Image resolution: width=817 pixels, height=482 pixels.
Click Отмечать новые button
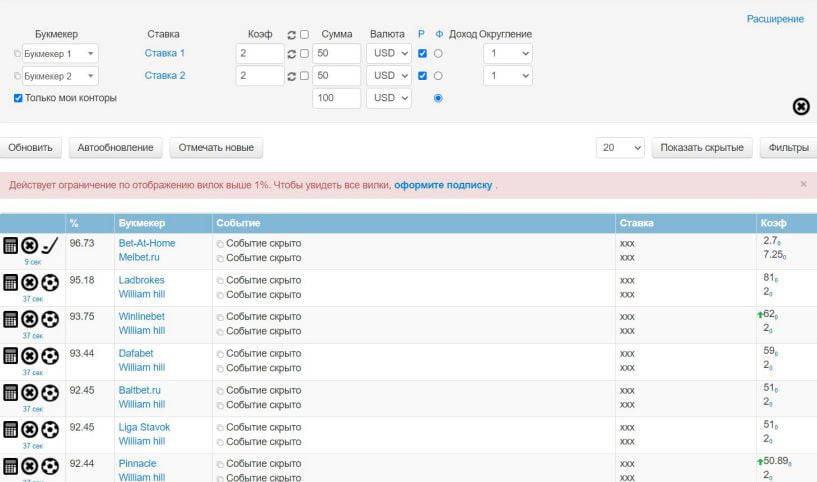point(216,147)
